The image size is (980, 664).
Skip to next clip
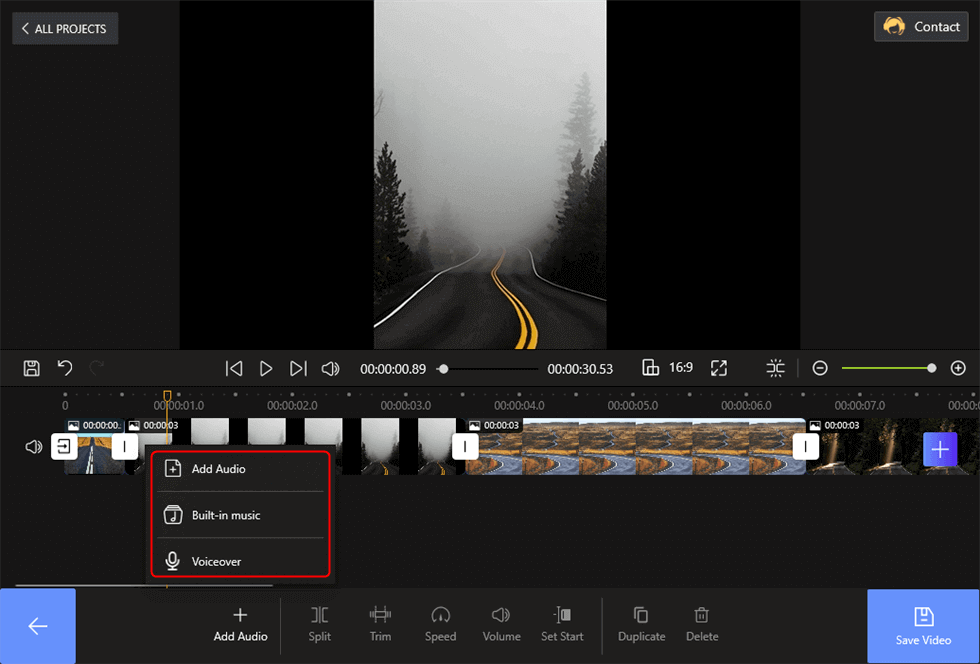coord(298,368)
